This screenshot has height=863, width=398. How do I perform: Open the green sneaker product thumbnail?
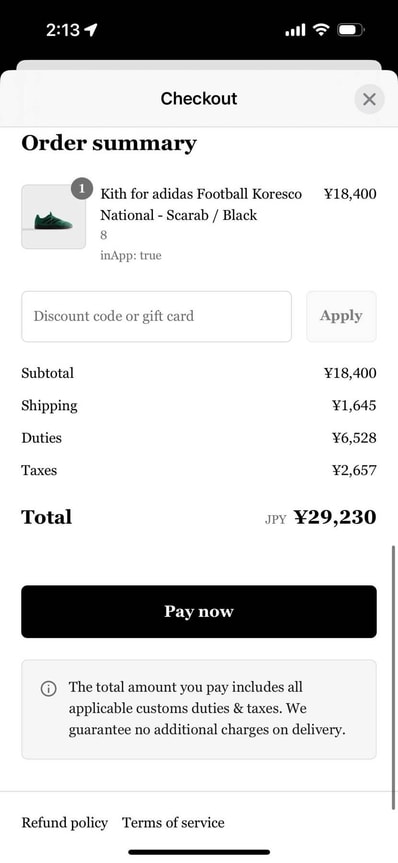coord(53,217)
